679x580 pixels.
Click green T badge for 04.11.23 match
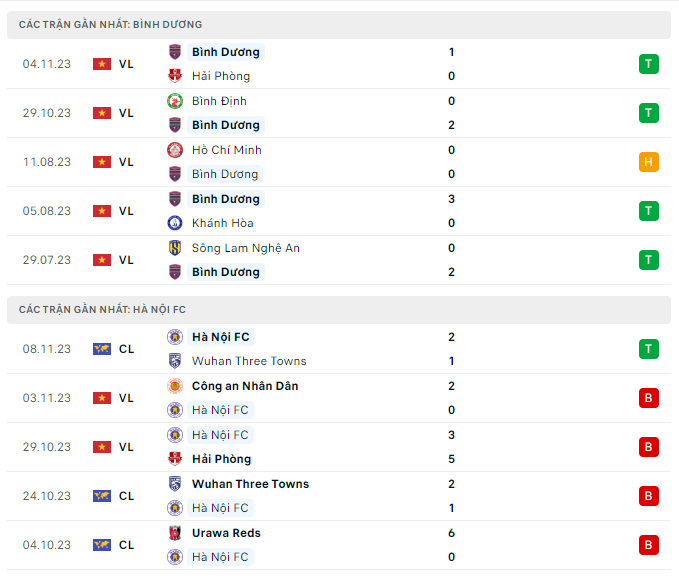click(649, 64)
